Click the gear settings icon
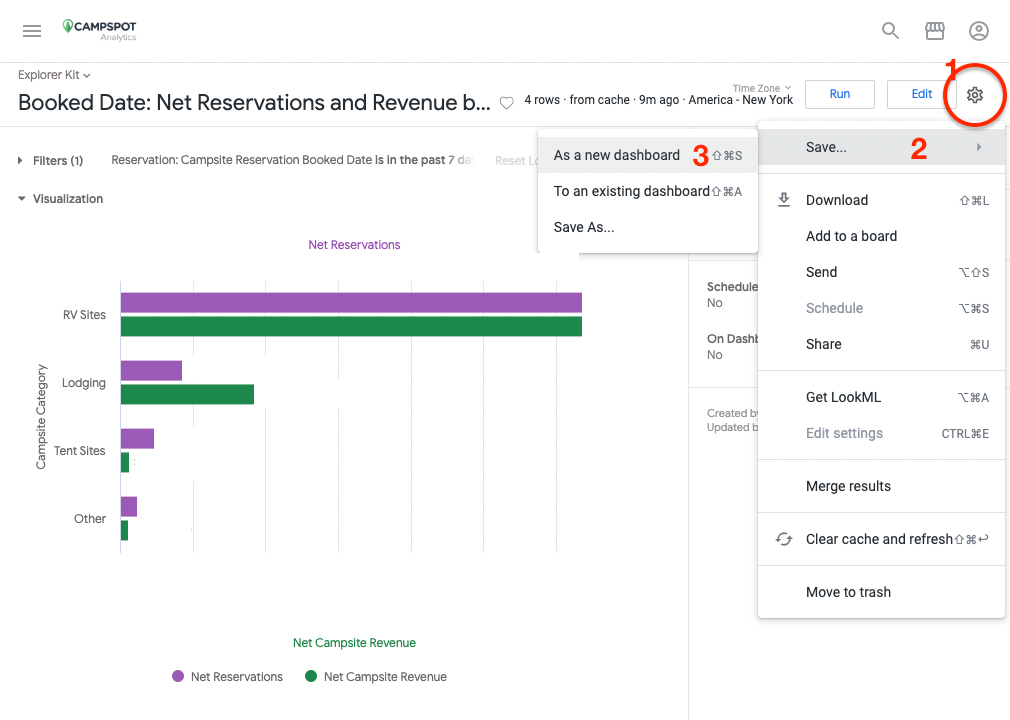This screenshot has height=720, width=1010. point(975,94)
